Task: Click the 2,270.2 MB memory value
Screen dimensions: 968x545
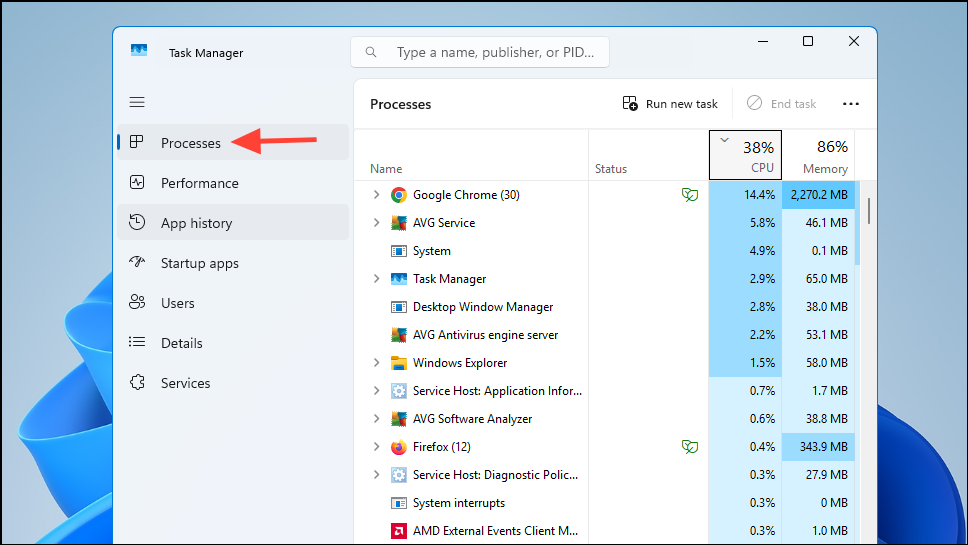Action: pos(819,195)
